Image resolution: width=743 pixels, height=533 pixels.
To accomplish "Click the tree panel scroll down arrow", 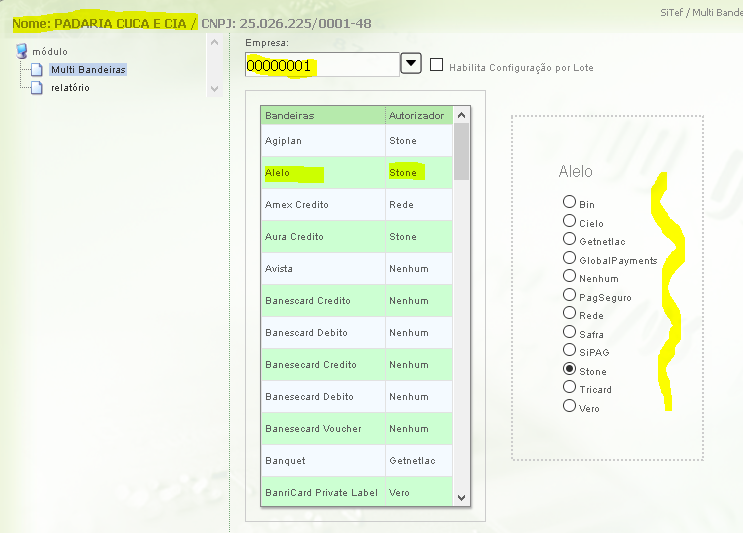I will coord(214,89).
